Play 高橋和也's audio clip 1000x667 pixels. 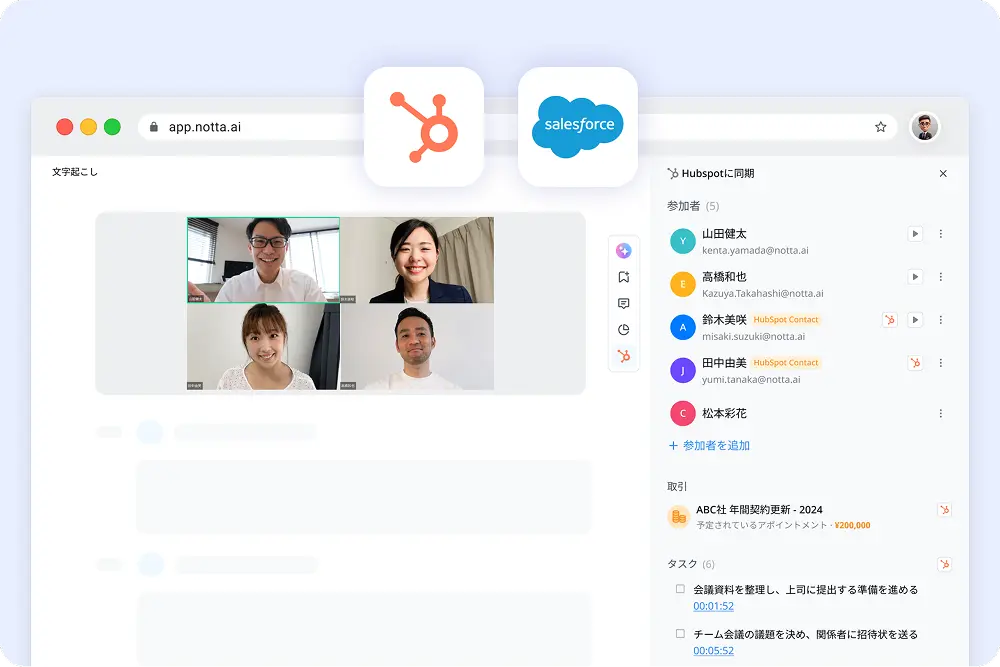[x=915, y=277]
